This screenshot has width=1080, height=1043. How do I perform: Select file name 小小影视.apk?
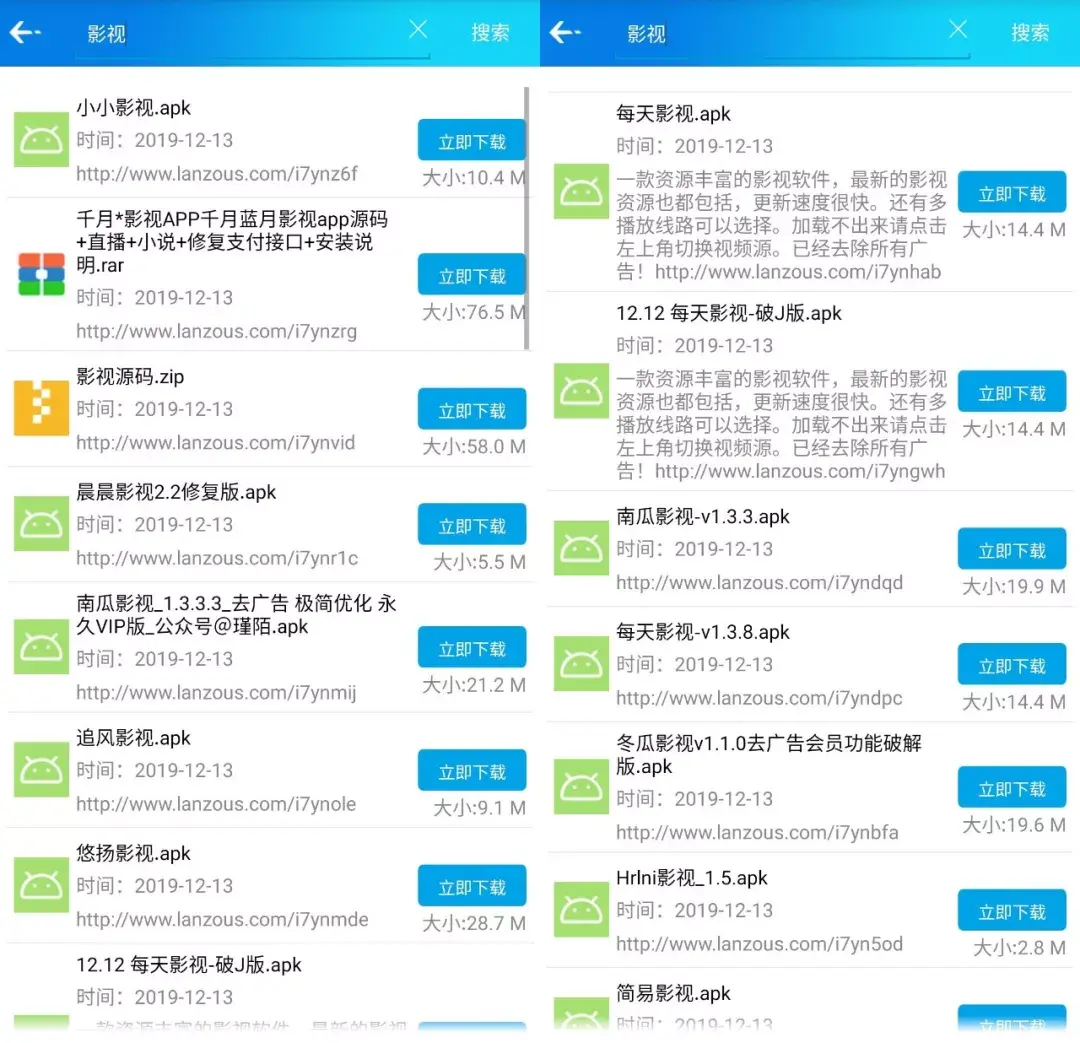point(134,107)
